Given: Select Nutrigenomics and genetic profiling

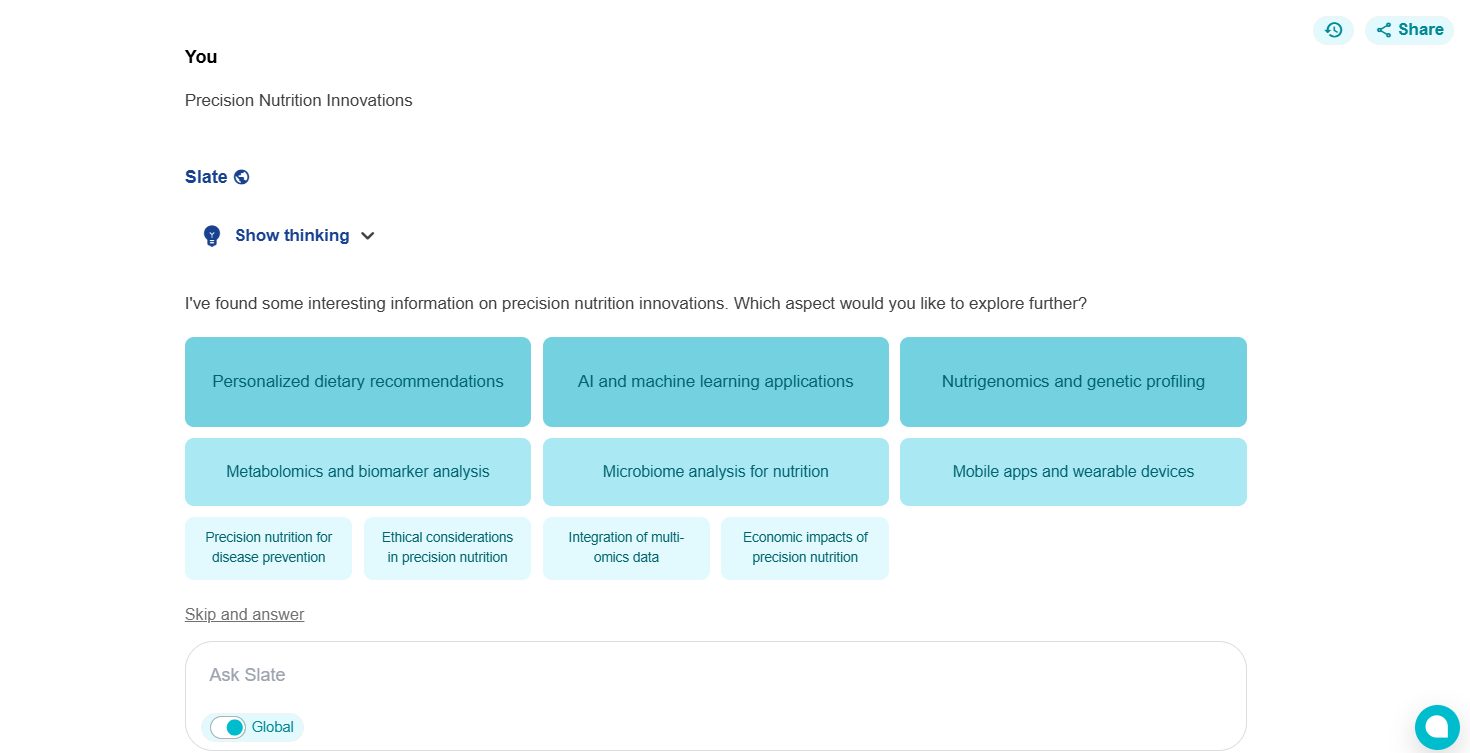Looking at the screenshot, I should click(1073, 382).
